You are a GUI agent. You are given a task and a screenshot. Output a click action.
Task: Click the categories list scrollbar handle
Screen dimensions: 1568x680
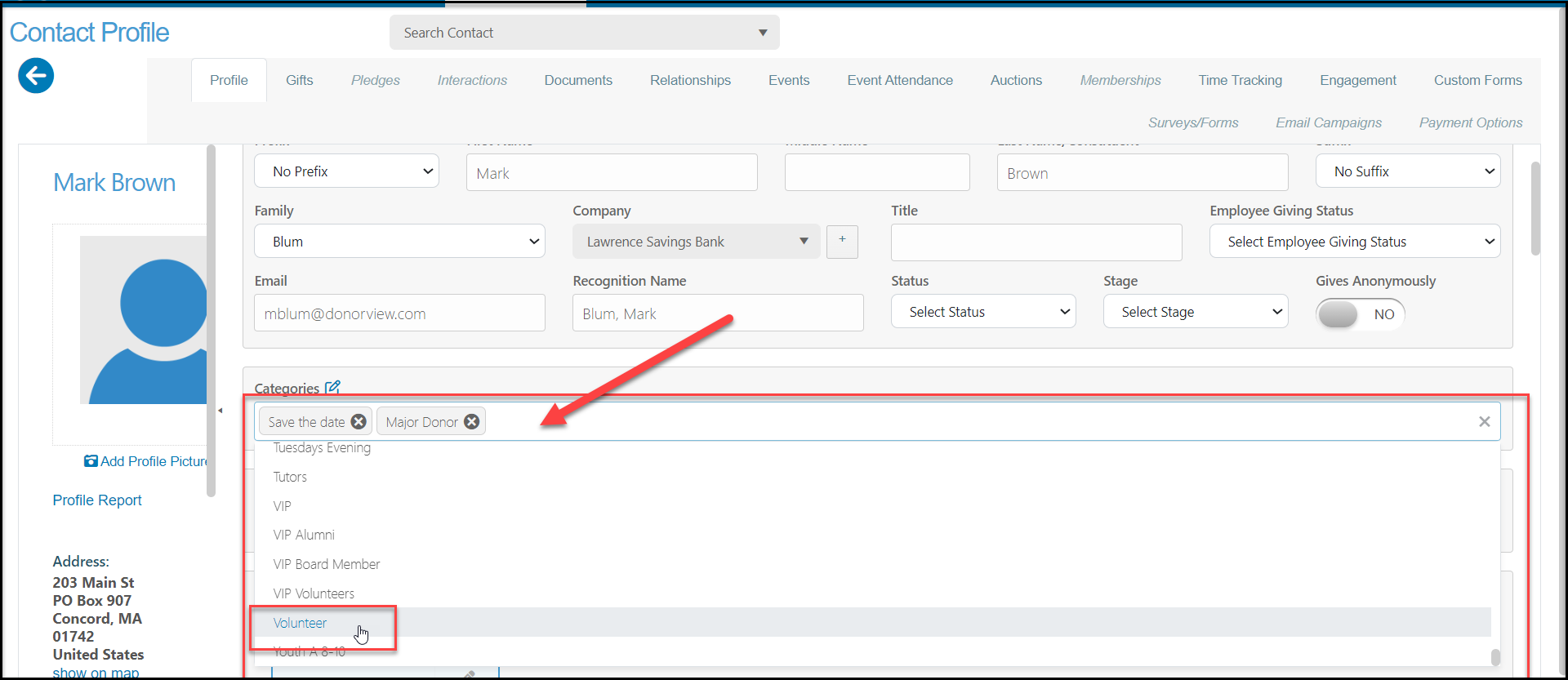(x=1495, y=657)
